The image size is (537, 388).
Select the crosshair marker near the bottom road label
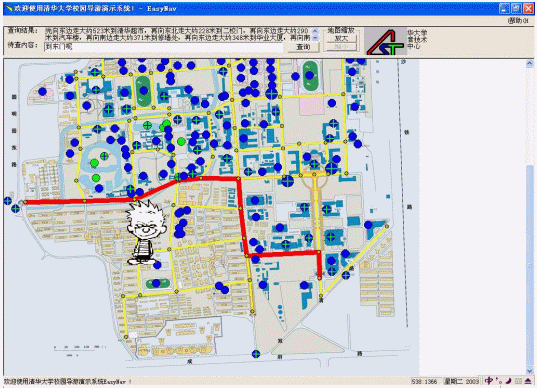click(256, 354)
